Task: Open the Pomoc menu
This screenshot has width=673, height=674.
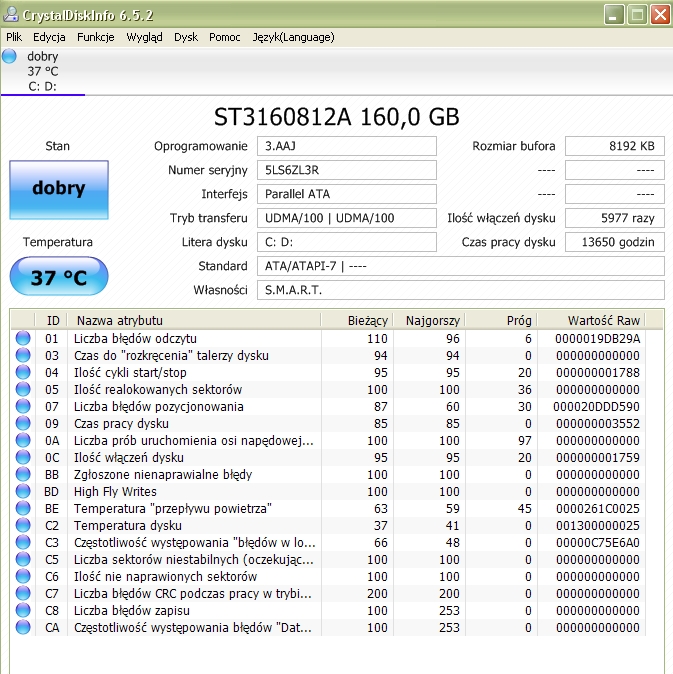Action: pos(224,37)
